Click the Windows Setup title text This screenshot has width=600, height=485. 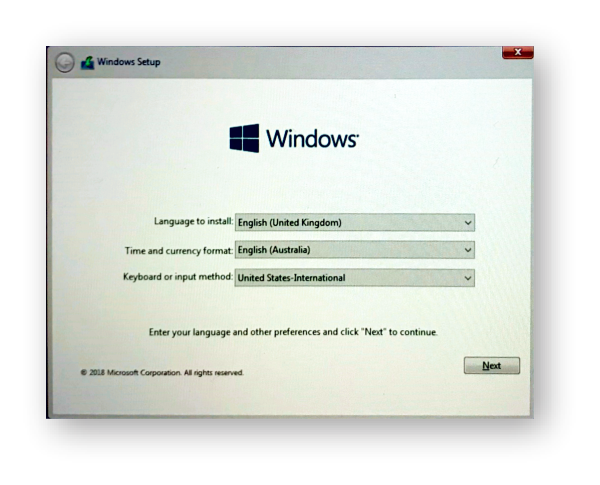coord(129,62)
